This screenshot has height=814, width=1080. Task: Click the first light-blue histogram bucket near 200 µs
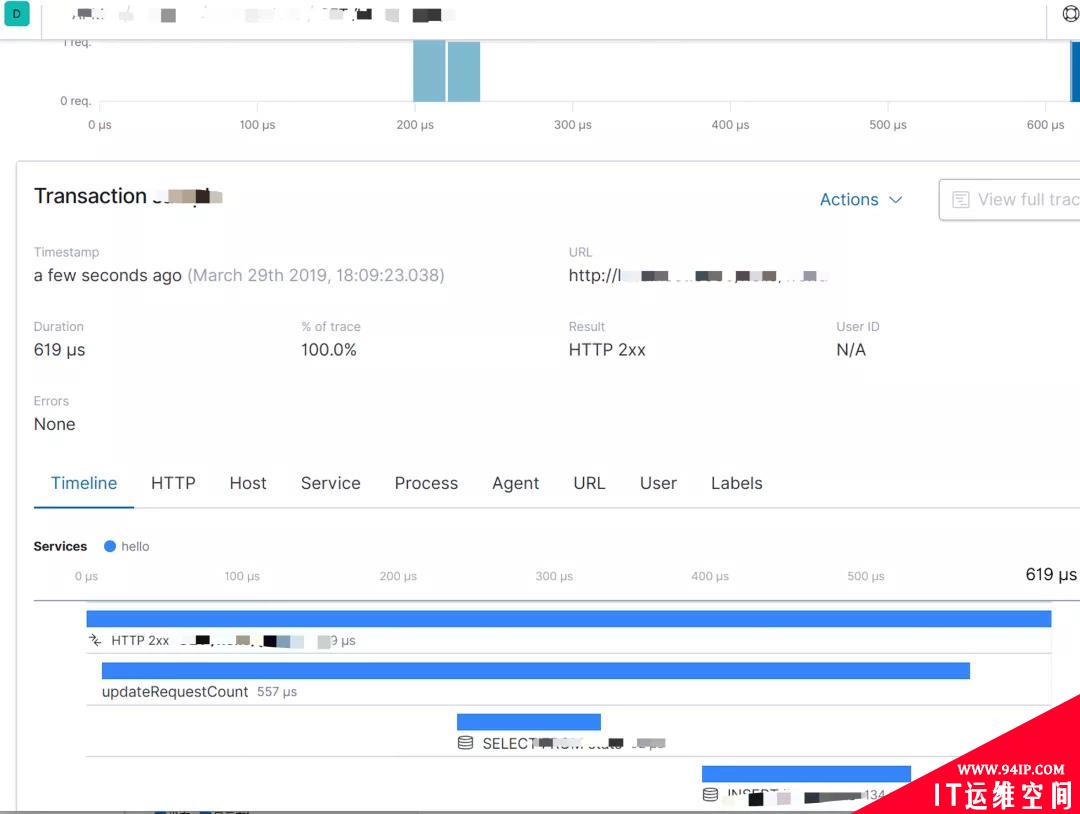tap(429, 72)
